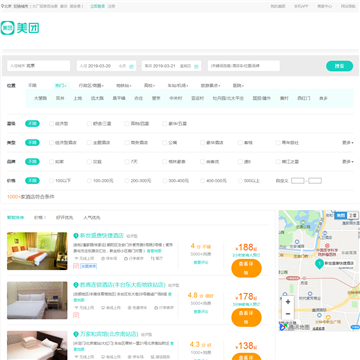Viewport: 360px width, 360px height.
Task: Click restaurant icon in 新世盛唐快捷酒店 amenities
Action: pyautogui.click(x=153, y=258)
